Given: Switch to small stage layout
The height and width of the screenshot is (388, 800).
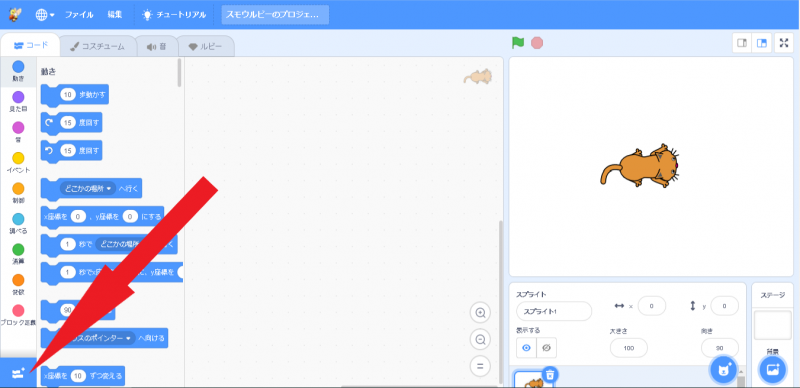Looking at the screenshot, I should 742,43.
